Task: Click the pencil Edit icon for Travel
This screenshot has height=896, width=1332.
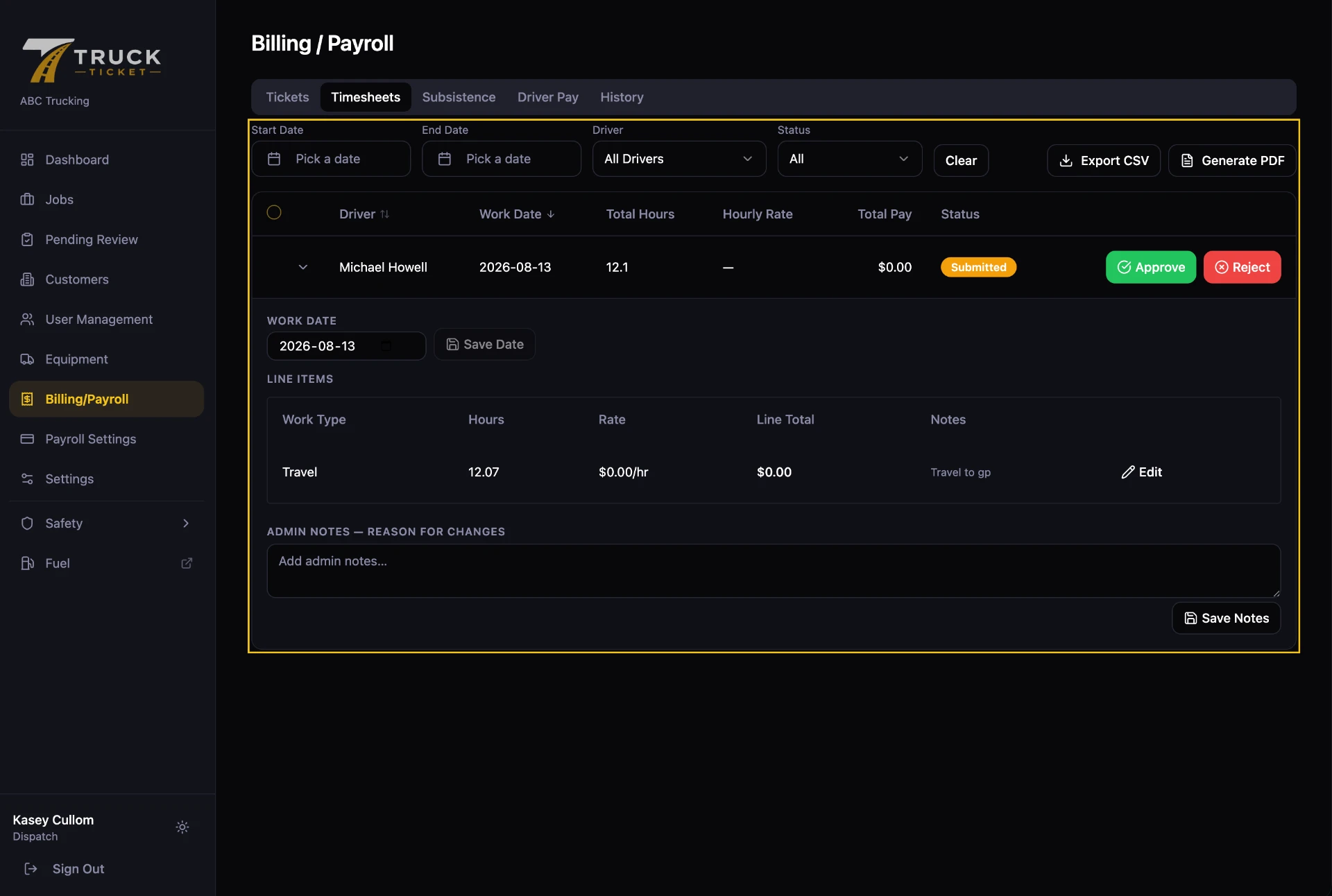Action: [1128, 472]
